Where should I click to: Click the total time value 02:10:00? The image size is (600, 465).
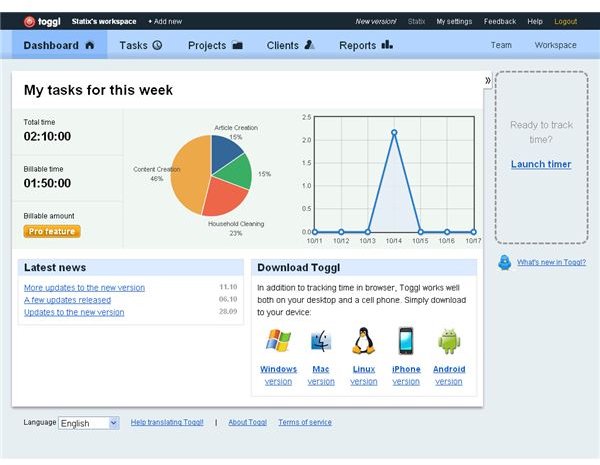[47, 136]
